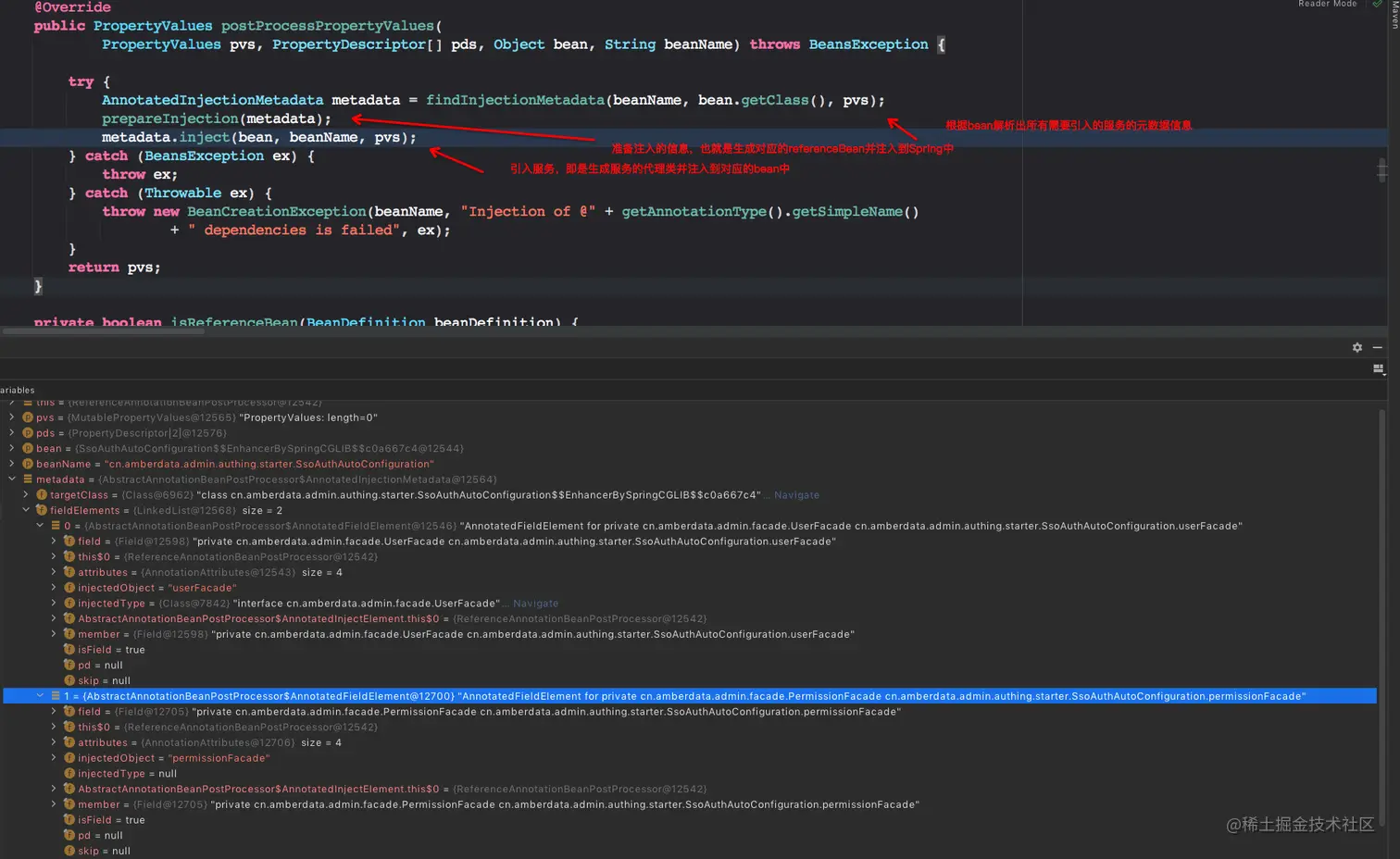The width and height of the screenshot is (1400, 859).
Task: Select the metadata AnnotatedInjectionMetadata row
Action: [x=690, y=479]
